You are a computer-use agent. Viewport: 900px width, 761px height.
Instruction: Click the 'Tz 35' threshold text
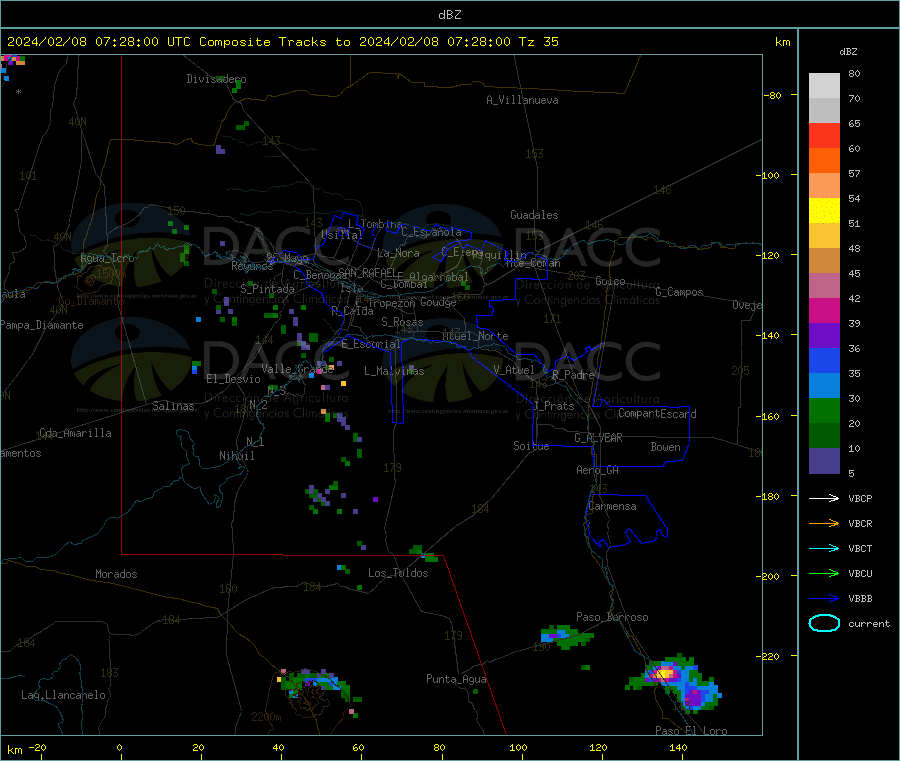(x=538, y=42)
